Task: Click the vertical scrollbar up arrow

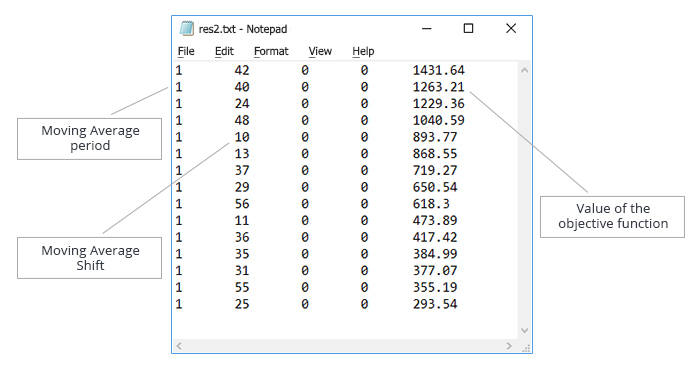Action: 525,70
